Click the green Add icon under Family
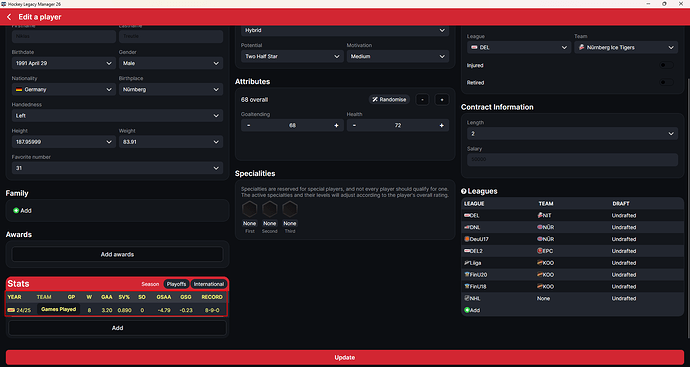This screenshot has width=690, height=367. 16,210
